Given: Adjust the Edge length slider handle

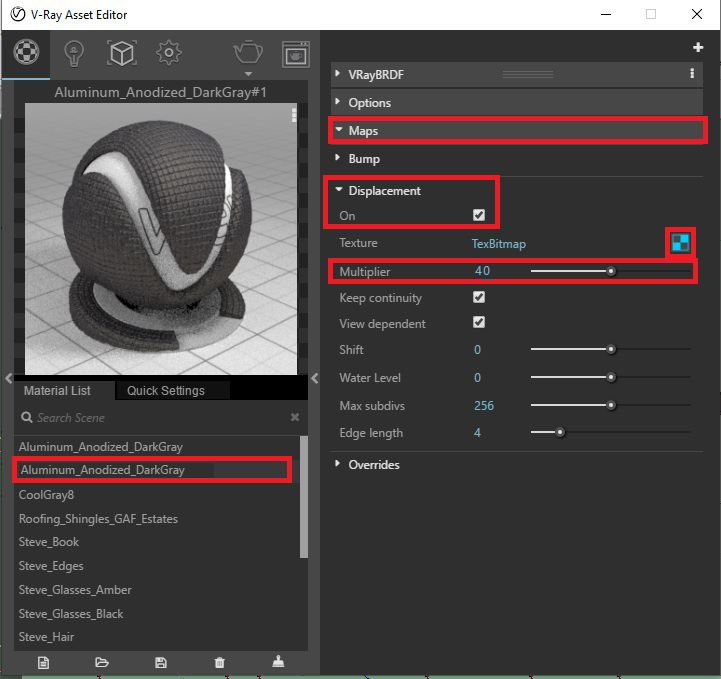Looking at the screenshot, I should [560, 433].
